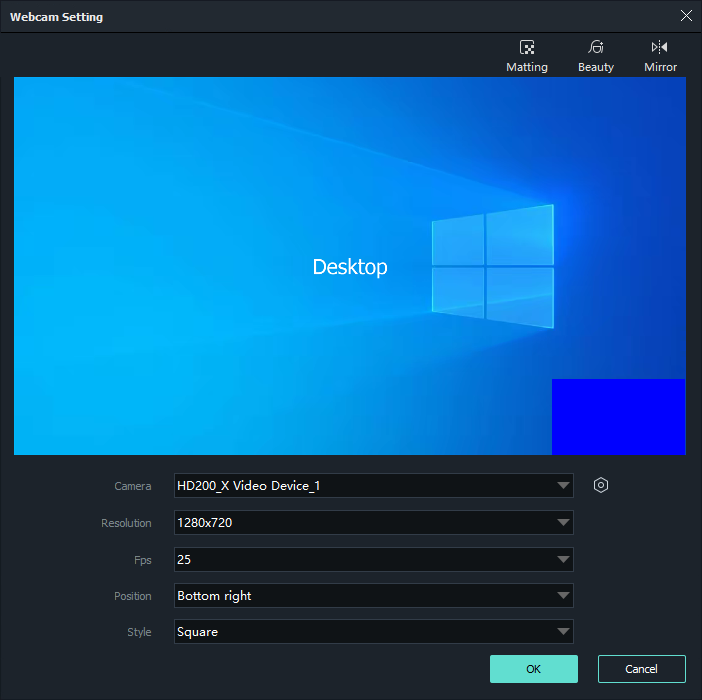The width and height of the screenshot is (702, 700).
Task: Expand the Position Bottom right dropdown
Action: tap(373, 596)
